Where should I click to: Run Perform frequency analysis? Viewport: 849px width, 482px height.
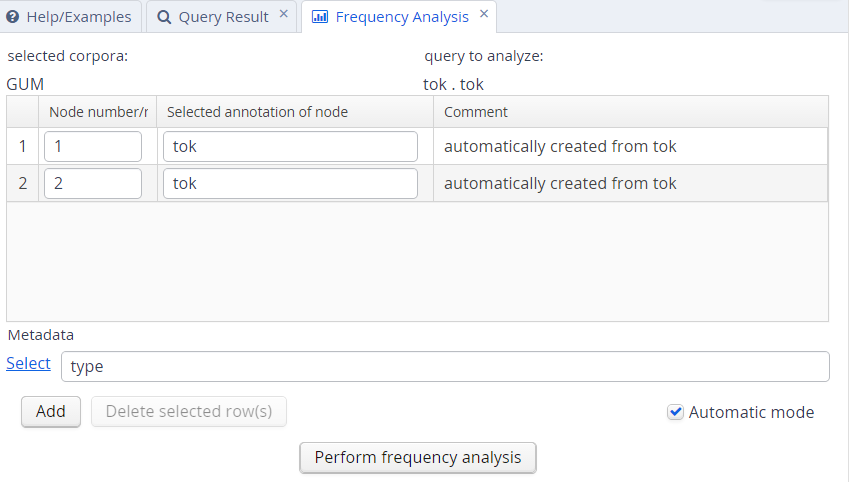418,458
